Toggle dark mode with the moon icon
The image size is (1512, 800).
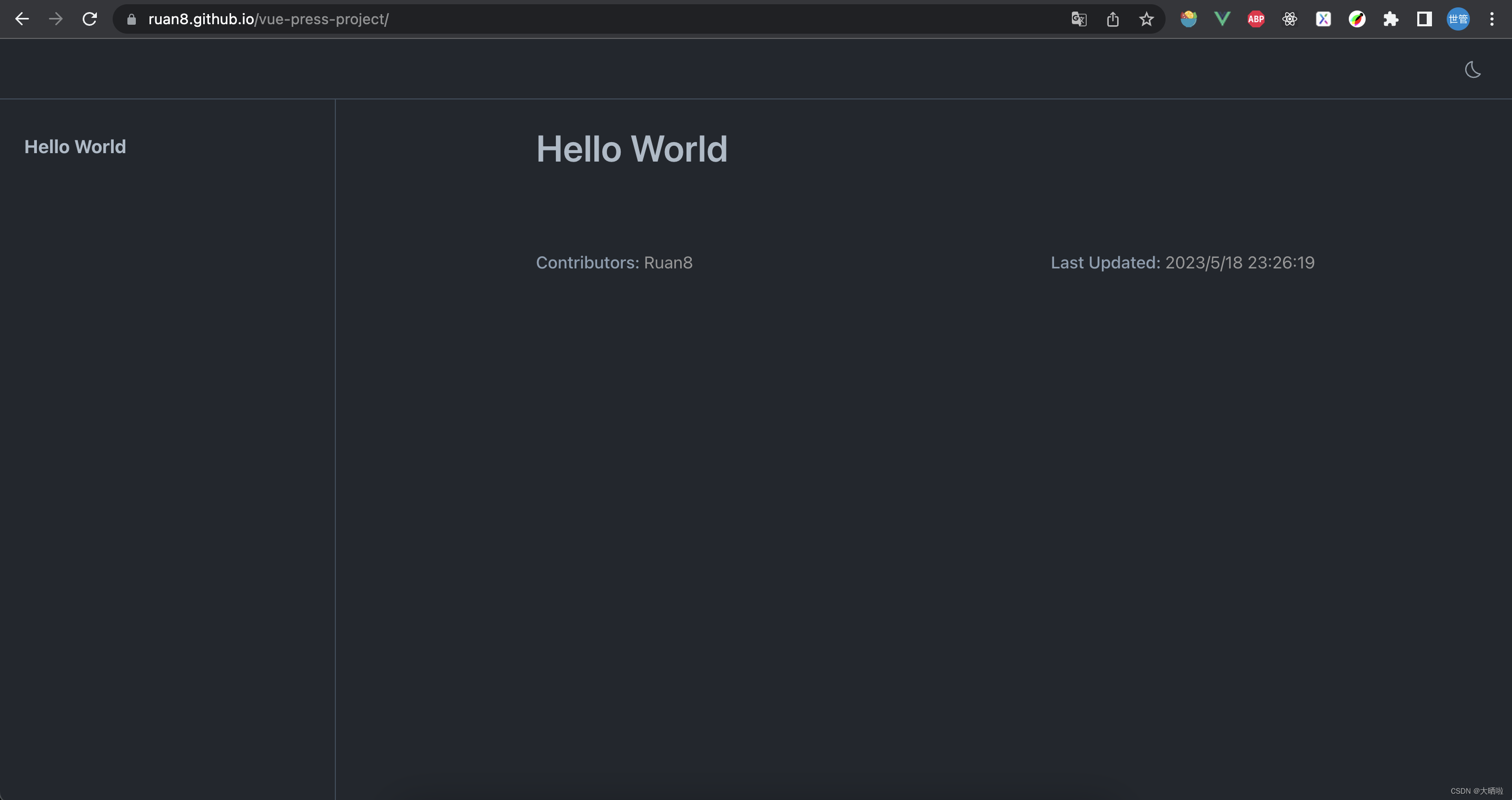[x=1472, y=70]
